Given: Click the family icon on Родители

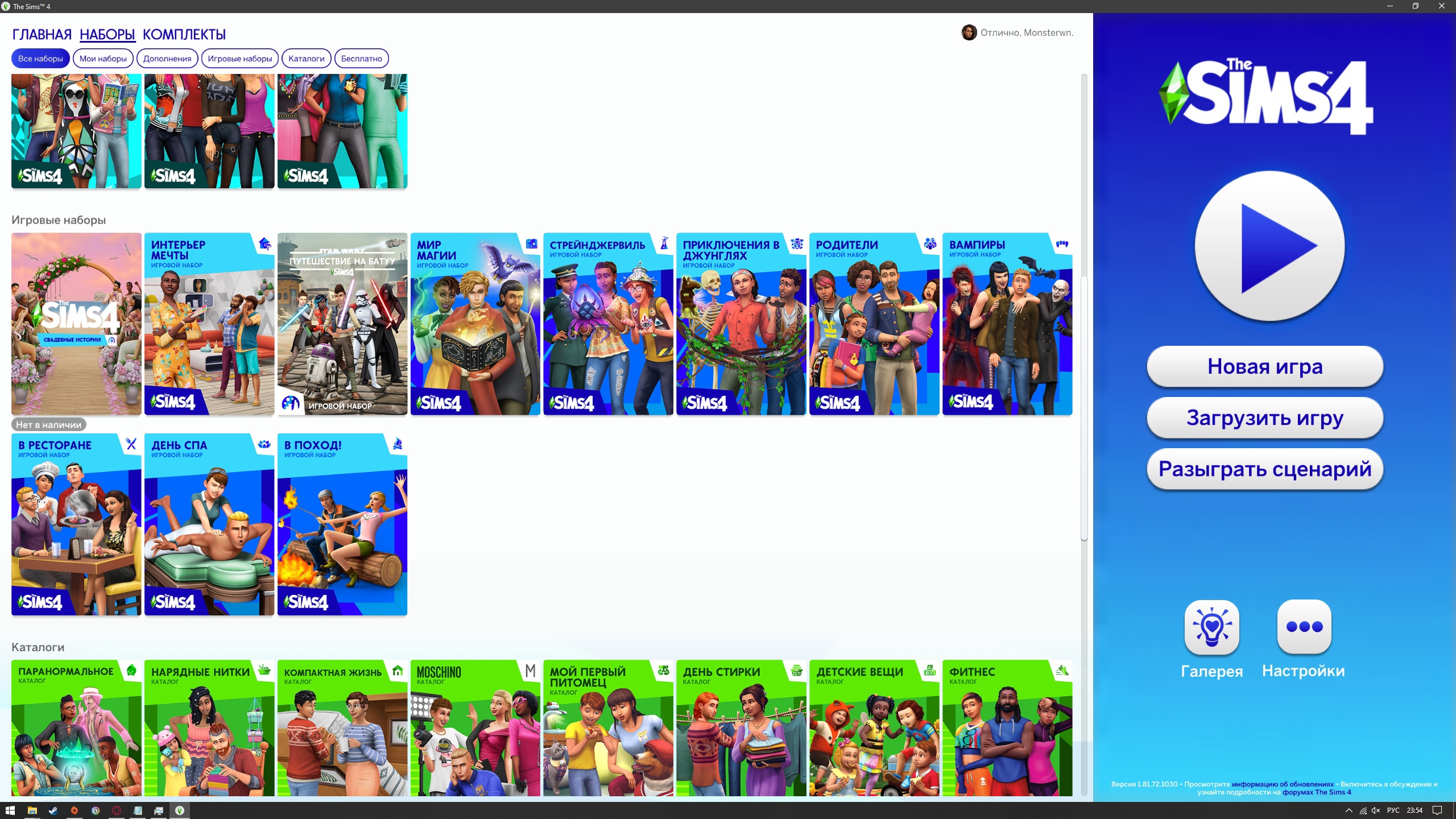Looking at the screenshot, I should click(930, 244).
